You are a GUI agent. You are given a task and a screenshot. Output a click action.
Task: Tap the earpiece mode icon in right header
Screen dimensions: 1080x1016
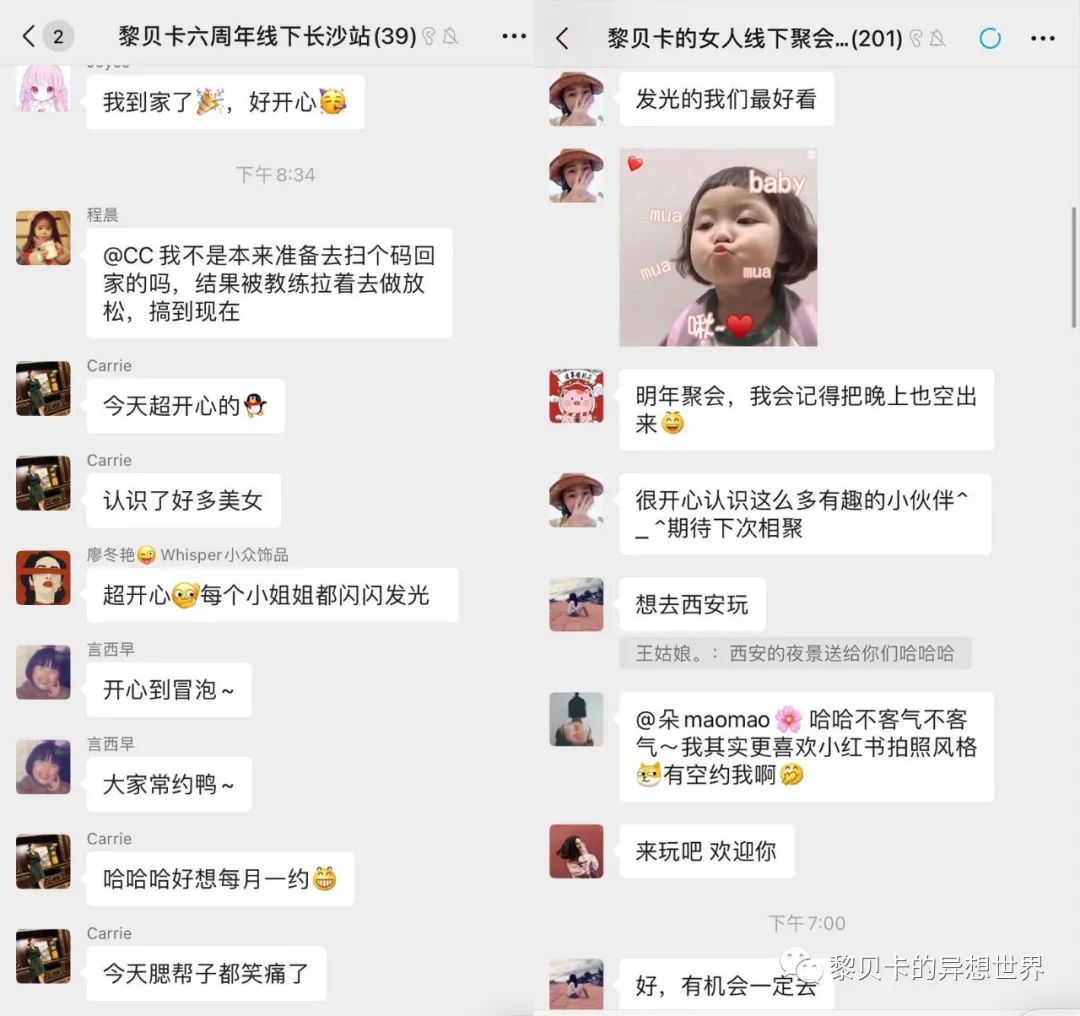[x=915, y=38]
